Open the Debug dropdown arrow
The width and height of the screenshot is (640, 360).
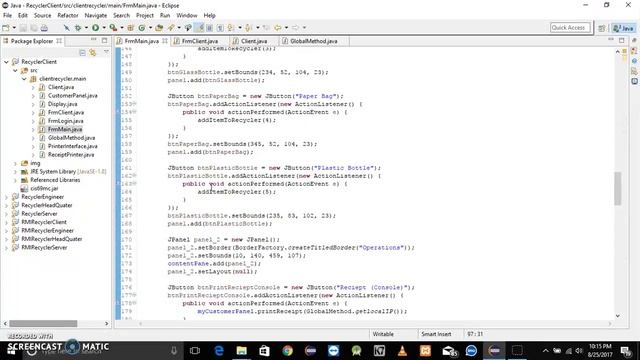click(x=86, y=28)
